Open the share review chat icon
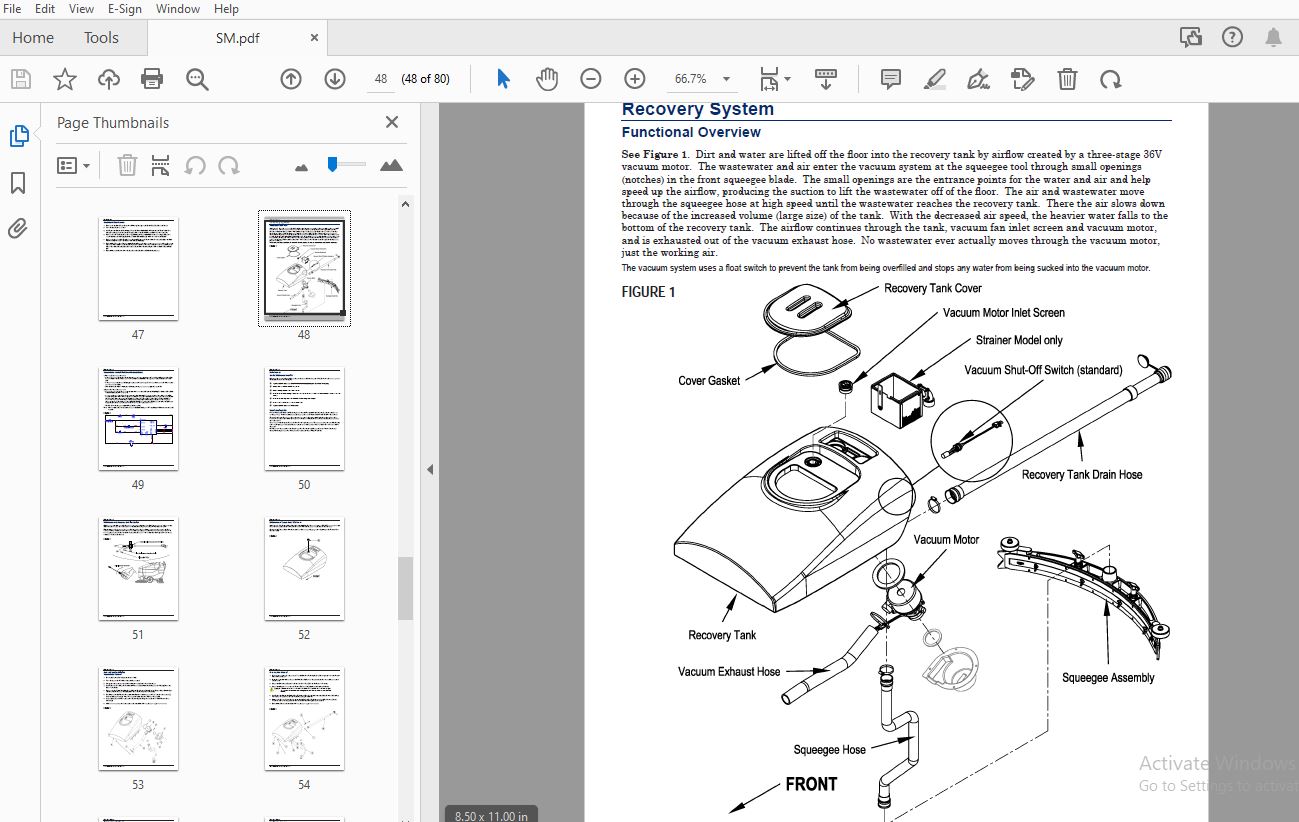Screen dimensions: 1299x822 tap(1190, 38)
